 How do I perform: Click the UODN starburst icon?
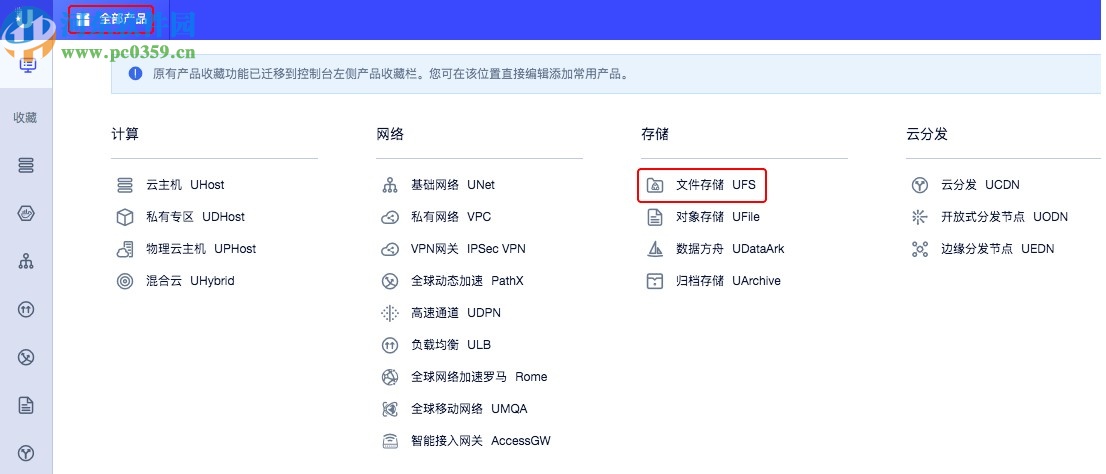tap(919, 217)
